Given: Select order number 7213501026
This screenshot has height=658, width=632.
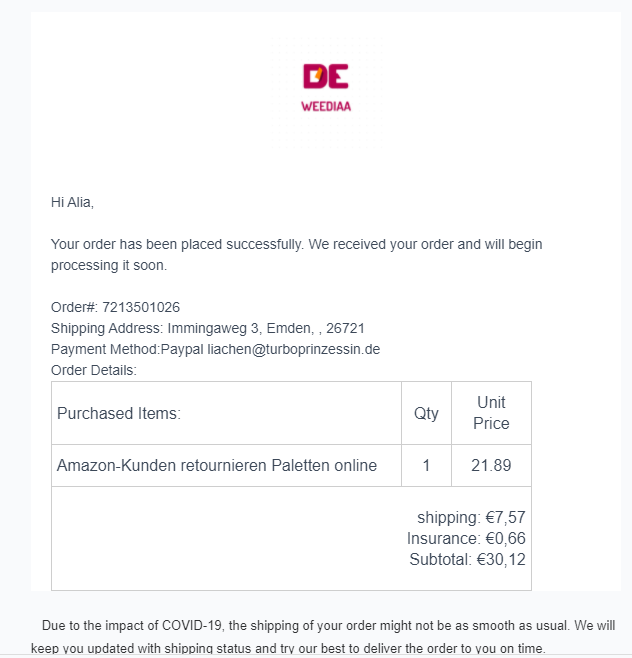Looking at the screenshot, I should click(x=141, y=307).
